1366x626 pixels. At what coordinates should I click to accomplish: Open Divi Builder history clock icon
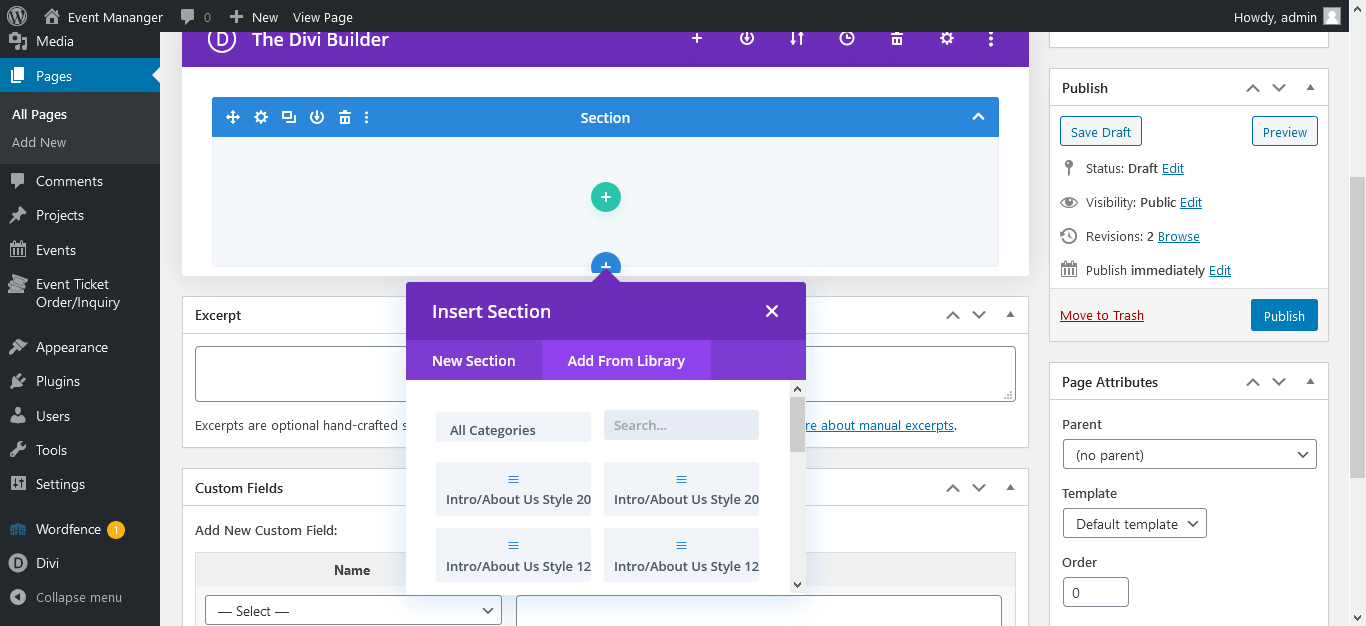tap(847, 38)
